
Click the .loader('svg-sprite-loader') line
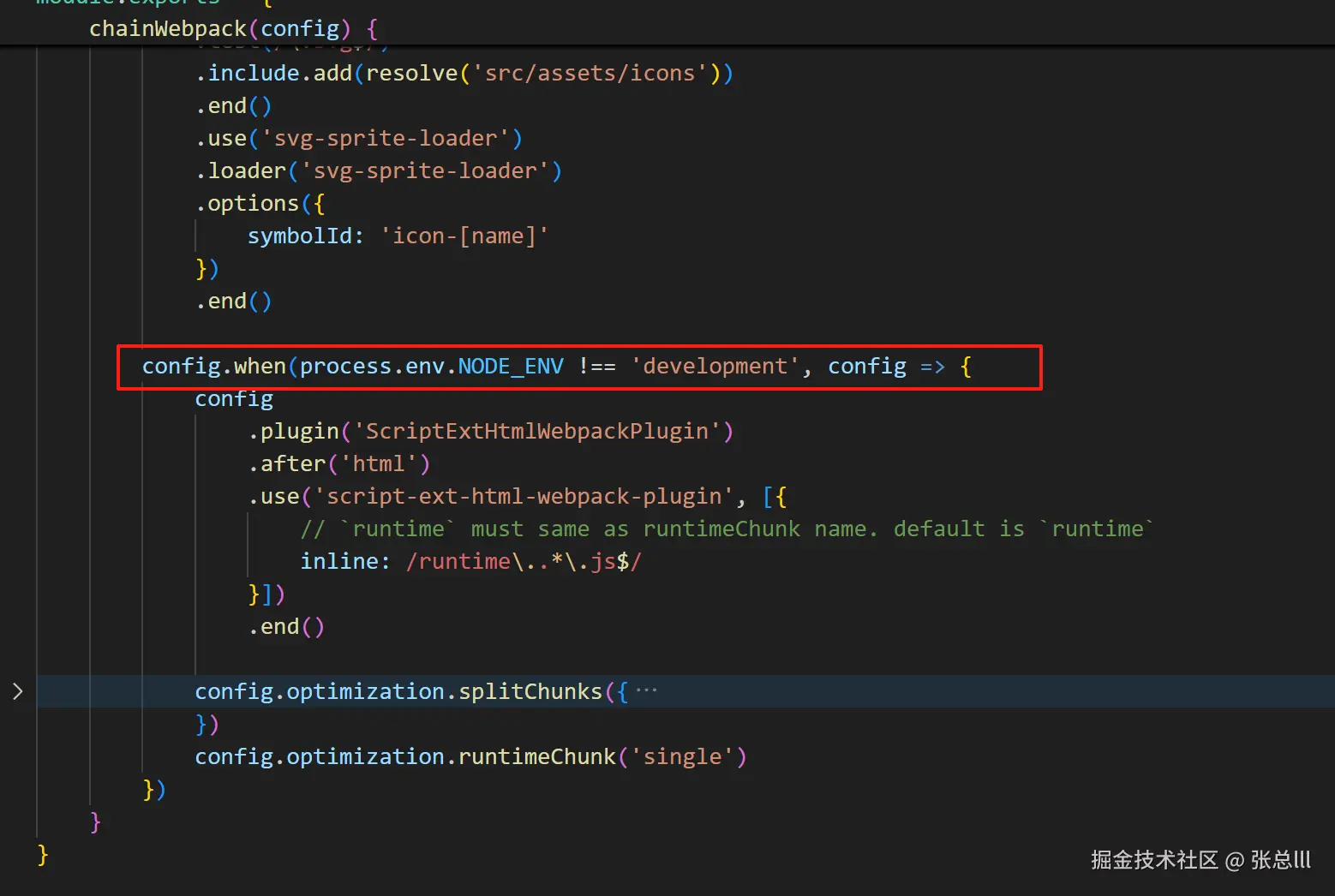[379, 170]
